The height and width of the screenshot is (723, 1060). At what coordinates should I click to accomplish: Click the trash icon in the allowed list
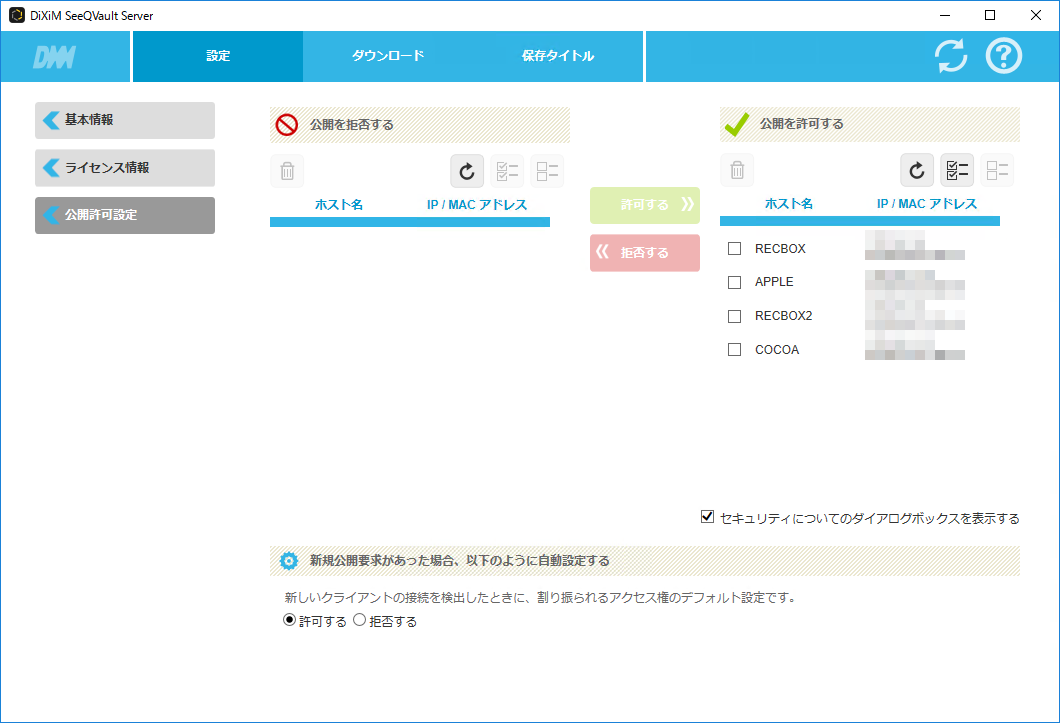pyautogui.click(x=737, y=170)
